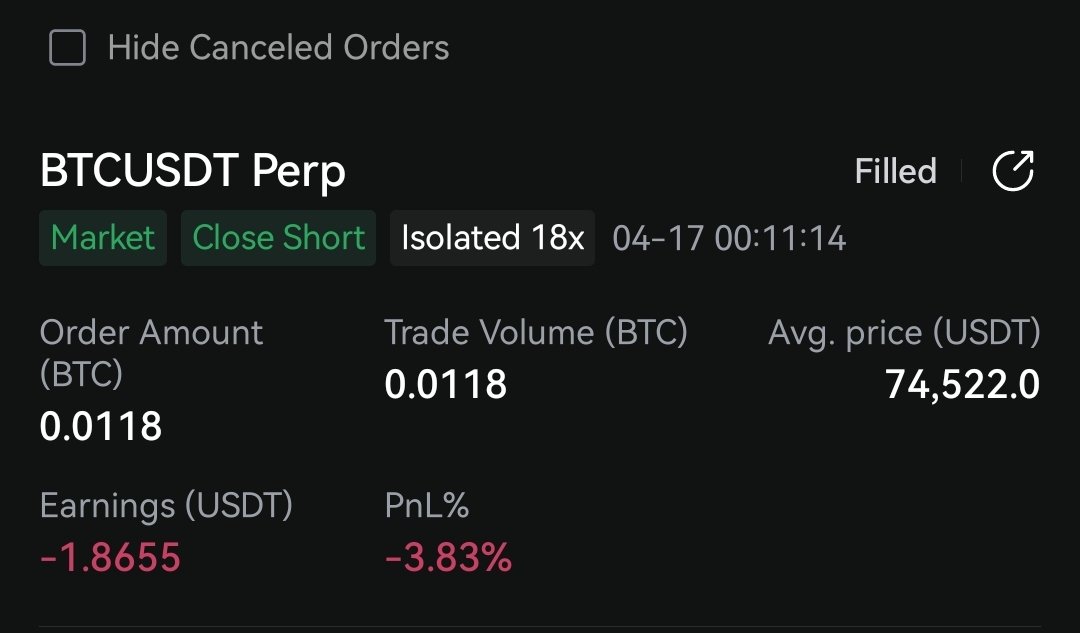The image size is (1080, 633).
Task: Click the Filled order status
Action: click(895, 171)
